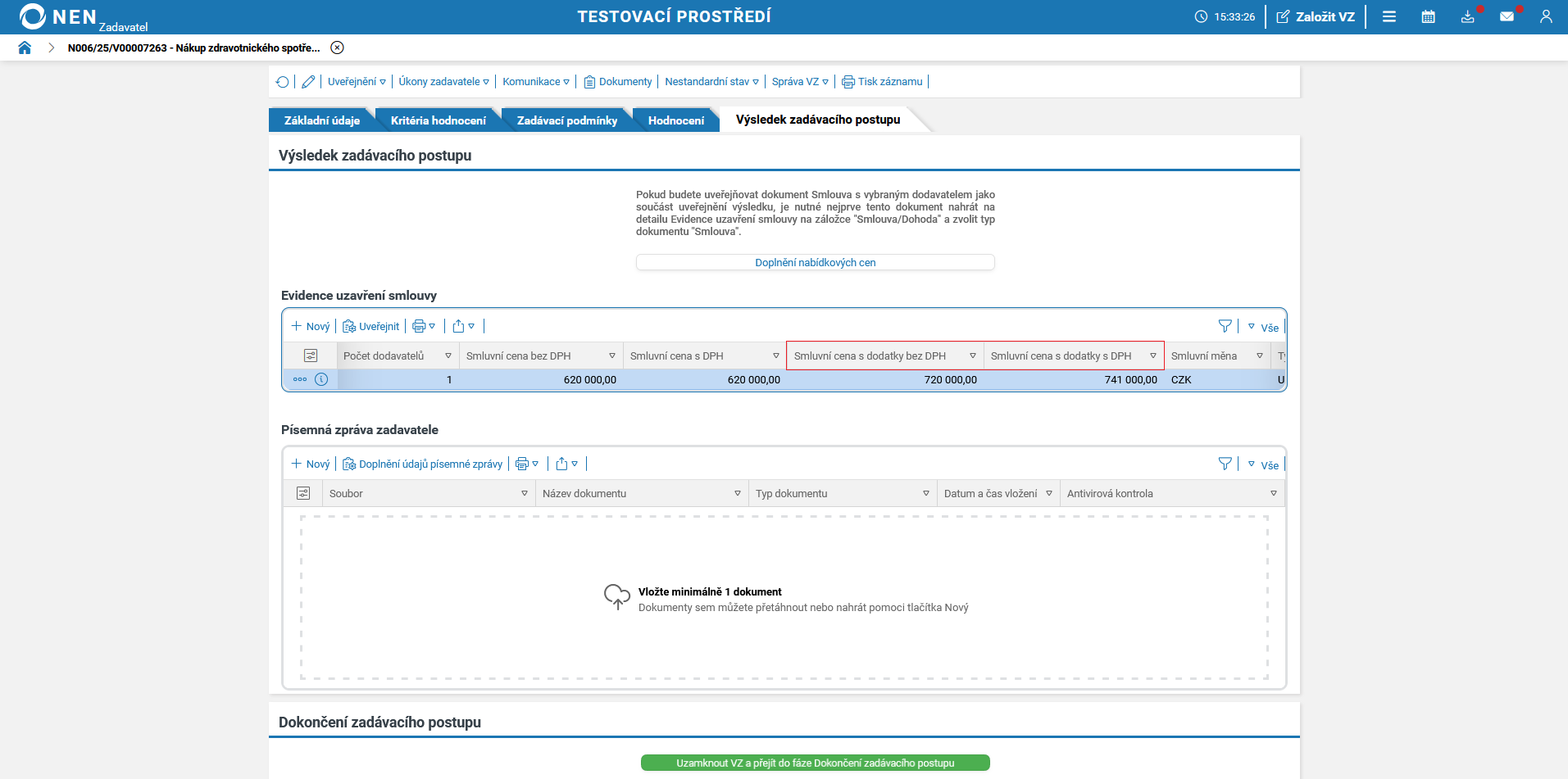Open the Smluvní měna column filter dropdown
The height and width of the screenshot is (779, 1568).
[x=1260, y=356]
